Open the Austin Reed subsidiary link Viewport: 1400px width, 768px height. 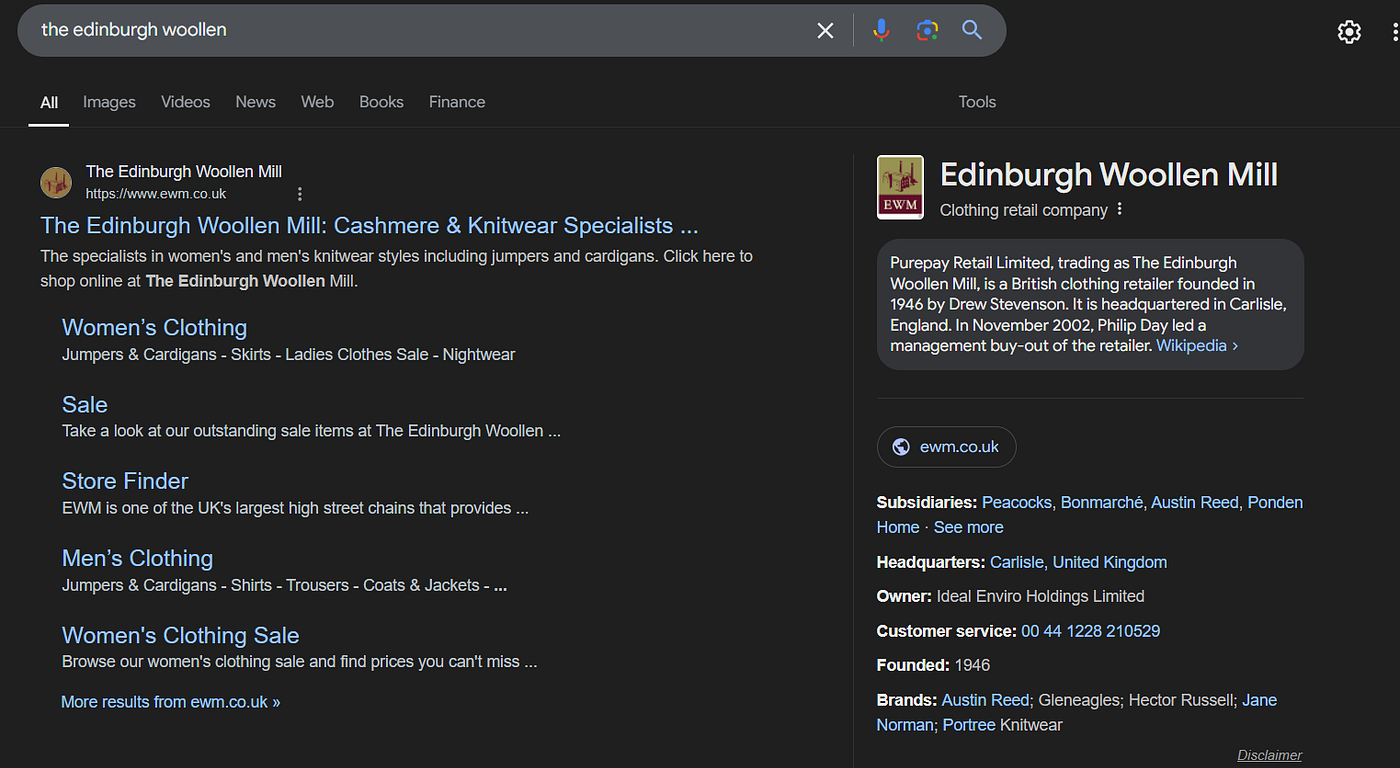(x=1195, y=503)
